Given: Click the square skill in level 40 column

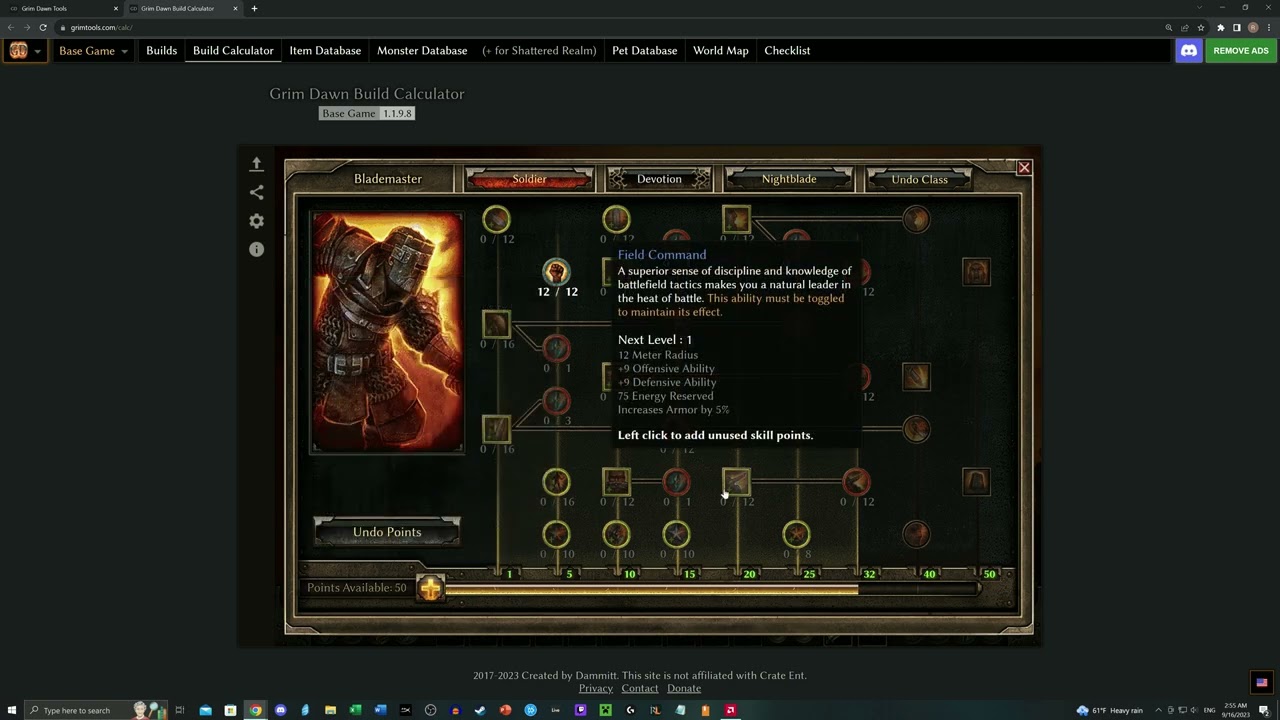Looking at the screenshot, I should 916,377.
